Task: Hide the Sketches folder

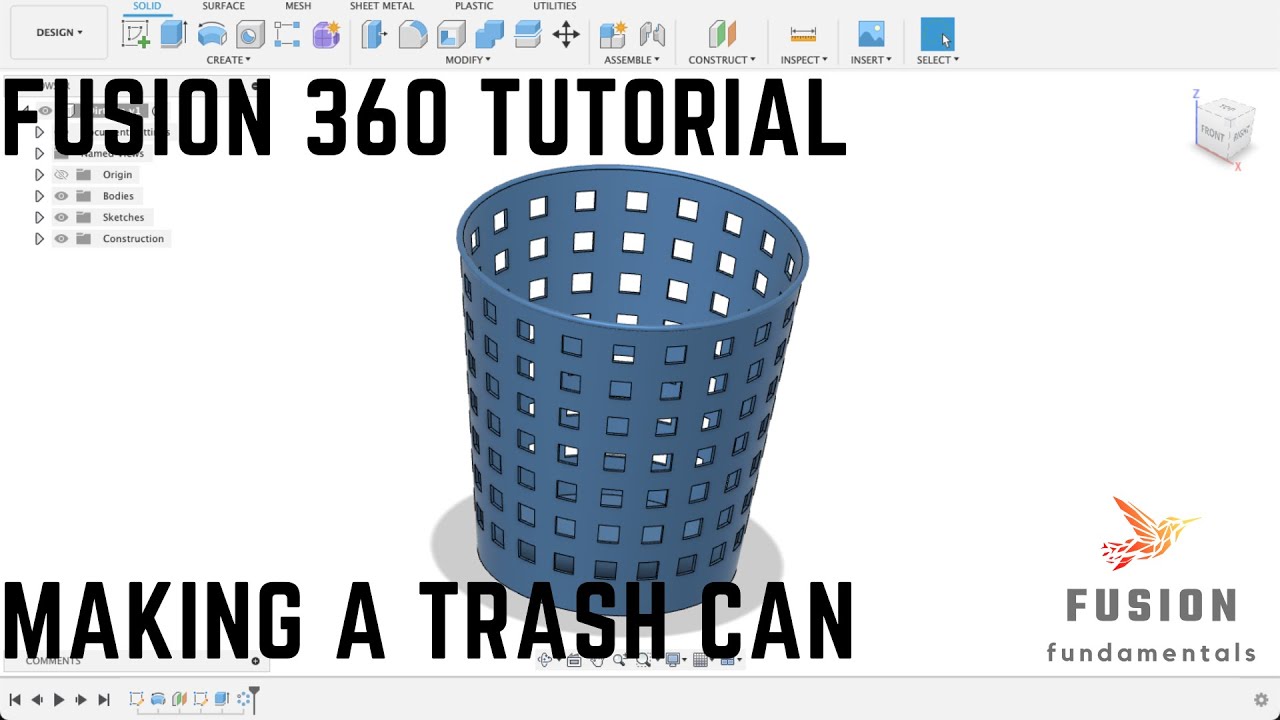Action: coord(61,217)
